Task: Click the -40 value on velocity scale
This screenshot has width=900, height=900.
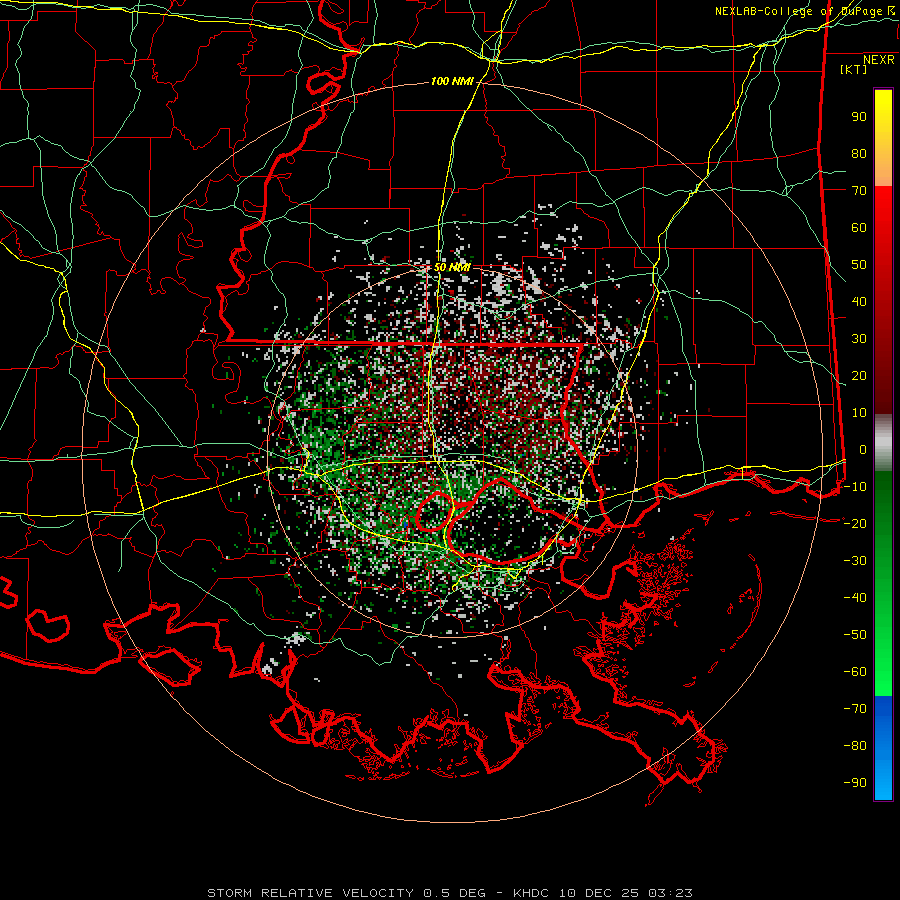Action: point(855,598)
